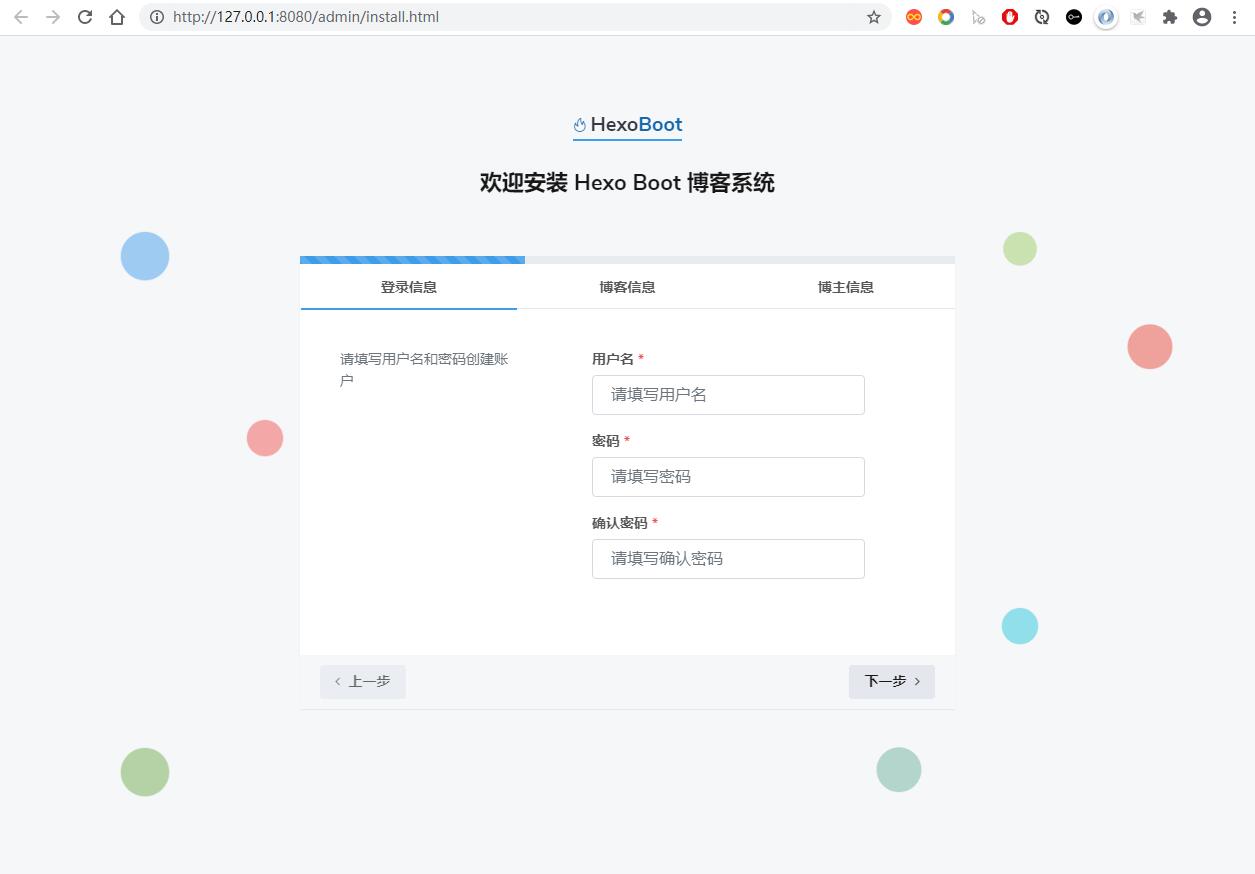Click the 用户名 field label
This screenshot has width=1255, height=874.
(x=613, y=359)
